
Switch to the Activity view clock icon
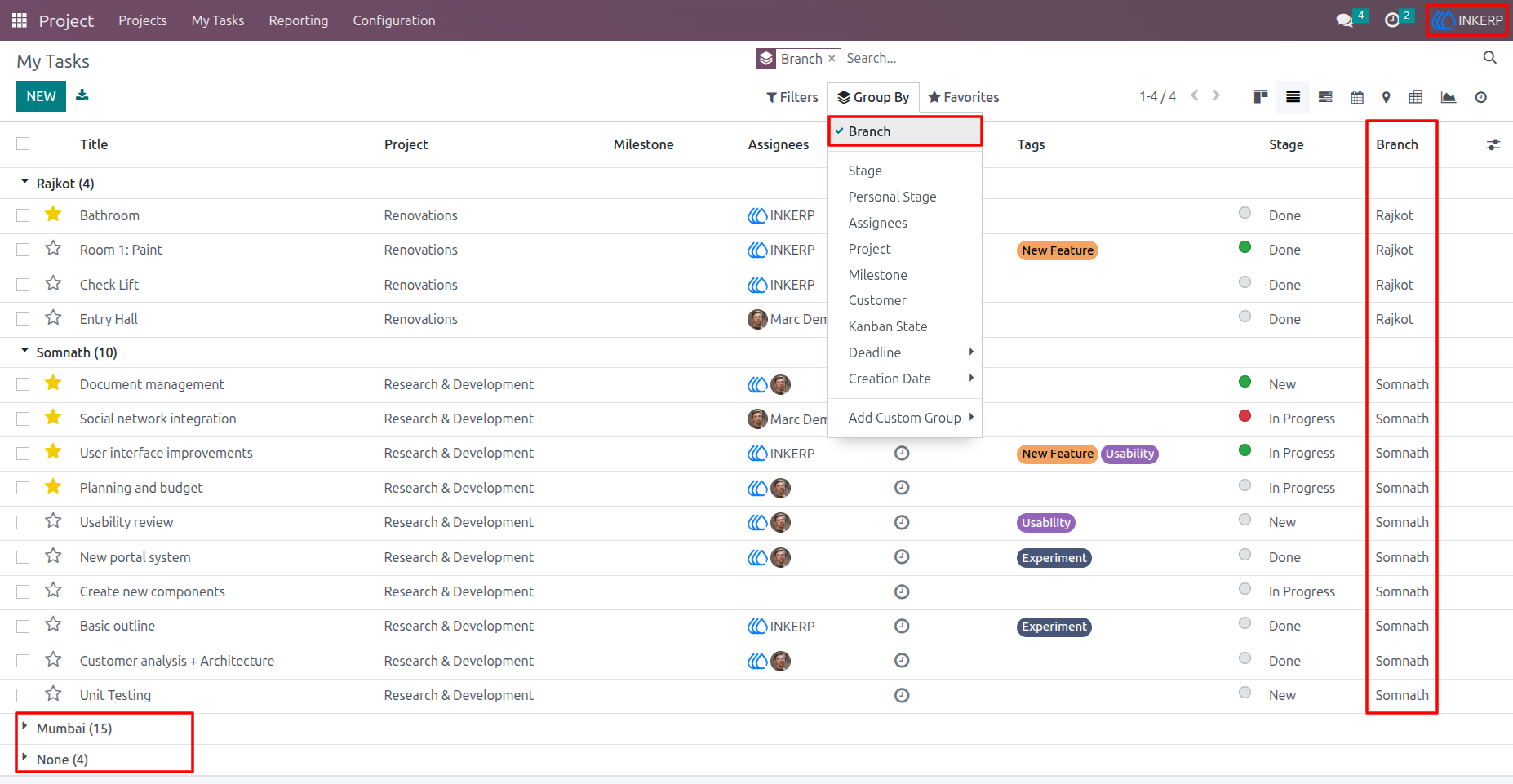(x=1480, y=97)
